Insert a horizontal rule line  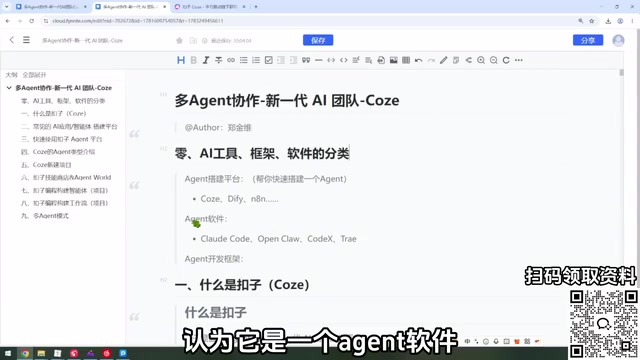318,60
